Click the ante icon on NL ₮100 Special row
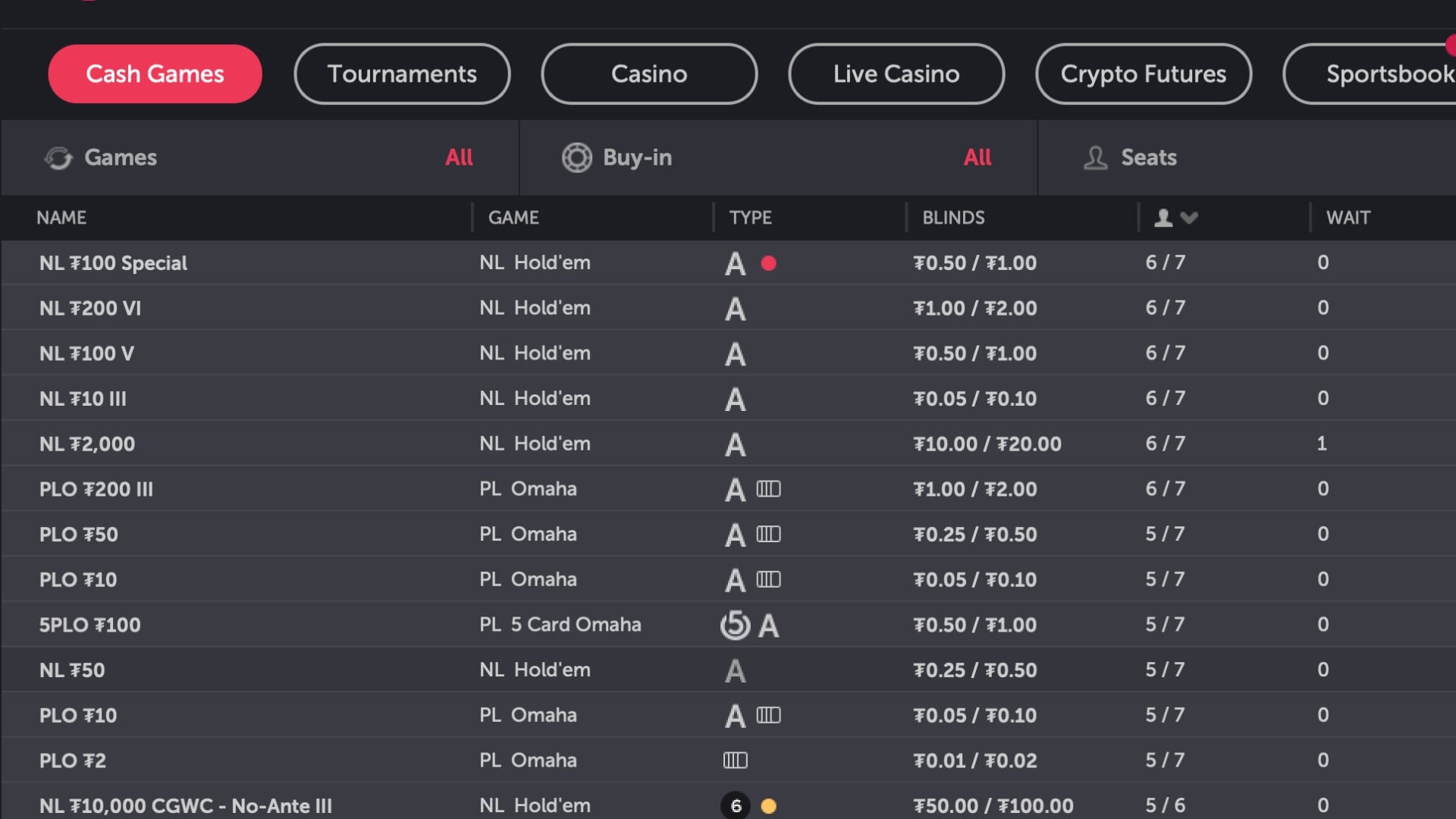The image size is (1456, 819). (735, 264)
